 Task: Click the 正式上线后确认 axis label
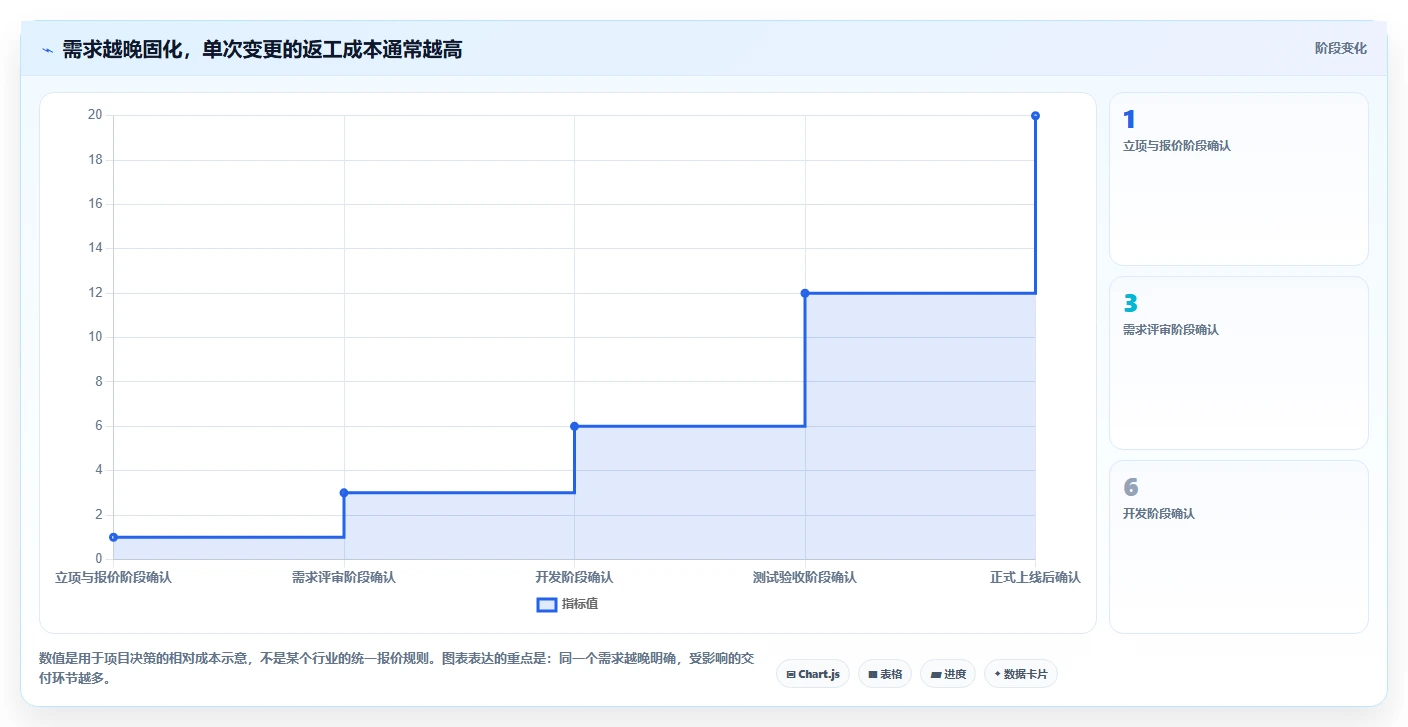click(1035, 577)
